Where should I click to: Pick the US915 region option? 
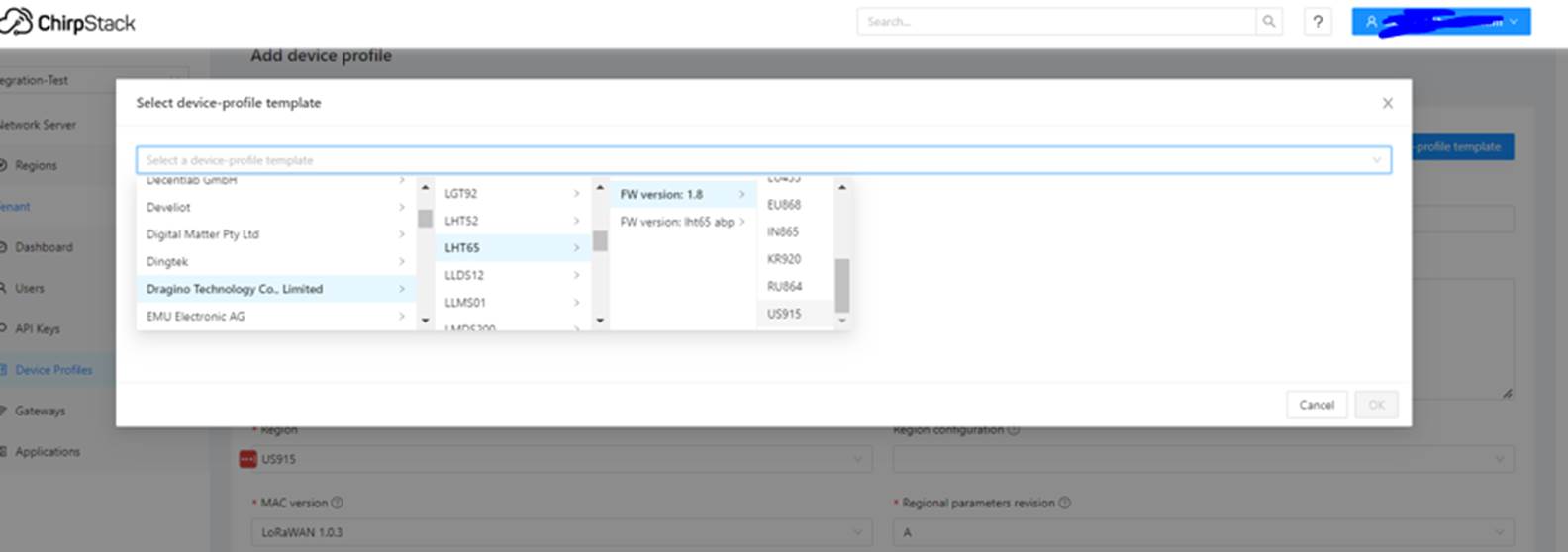click(x=796, y=314)
